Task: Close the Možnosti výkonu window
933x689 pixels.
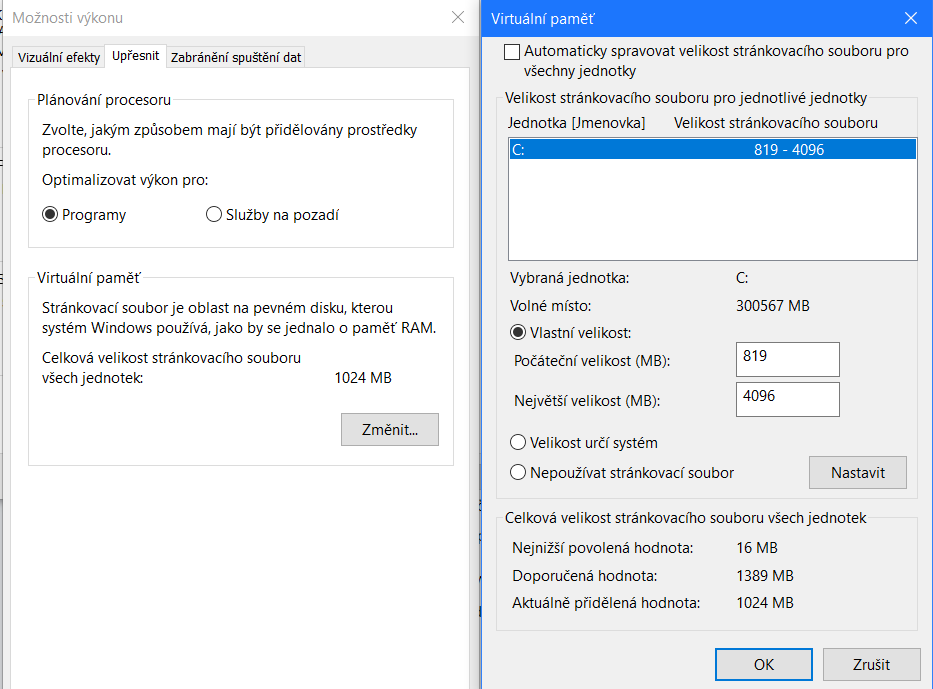Action: (458, 18)
